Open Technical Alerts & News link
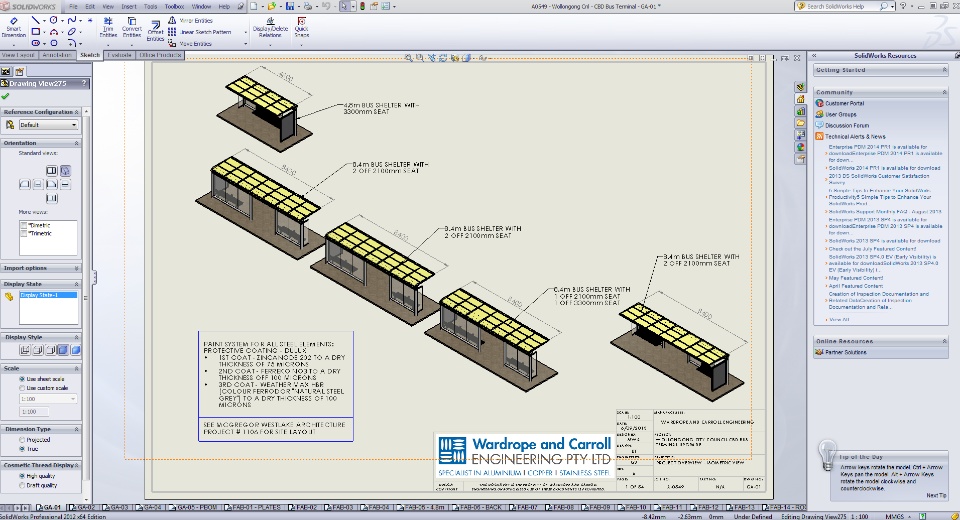This screenshot has height=520, width=960. click(x=855, y=137)
